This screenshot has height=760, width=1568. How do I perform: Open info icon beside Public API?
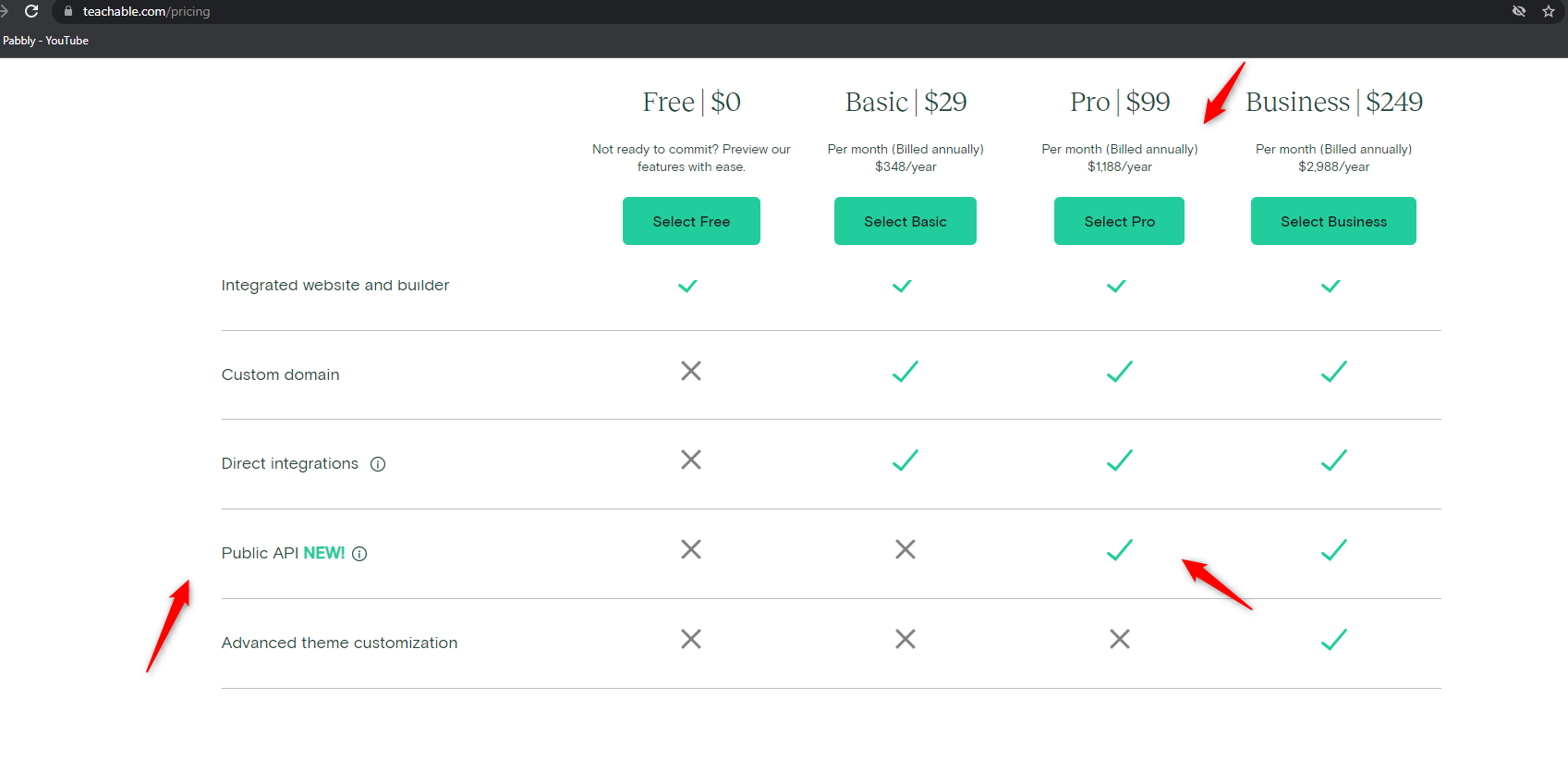pos(359,554)
